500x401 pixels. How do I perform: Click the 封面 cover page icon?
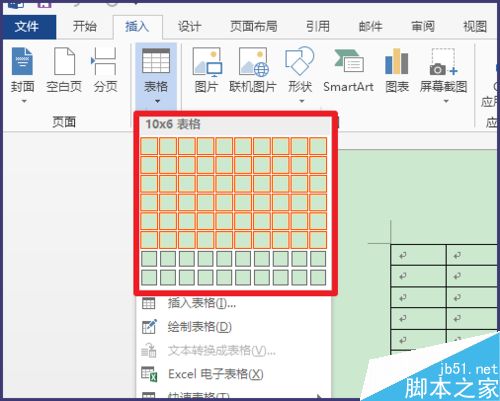point(22,62)
